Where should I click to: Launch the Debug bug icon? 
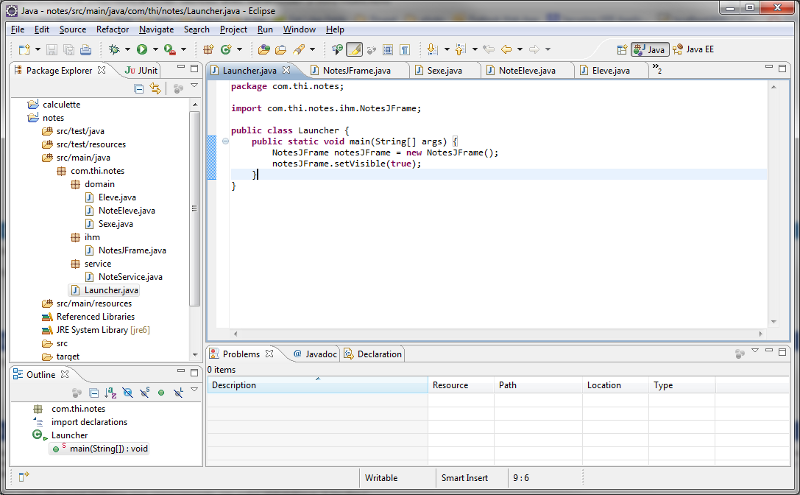click(115, 49)
